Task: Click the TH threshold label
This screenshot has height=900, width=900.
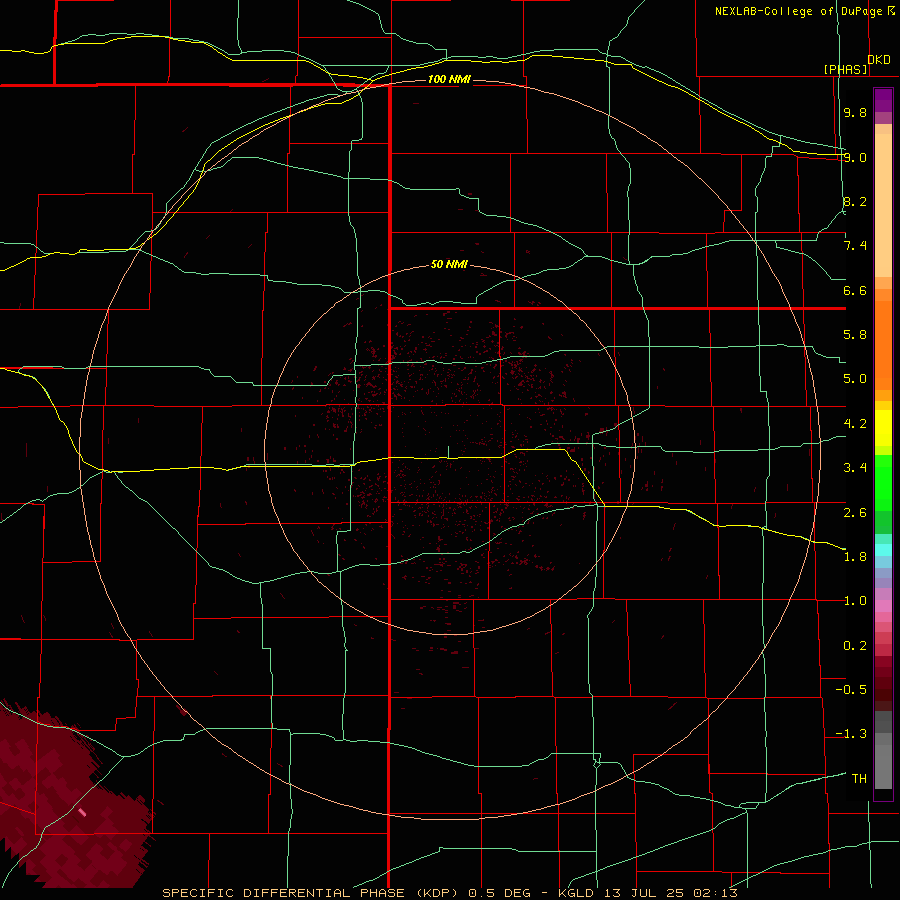Action: [859, 779]
